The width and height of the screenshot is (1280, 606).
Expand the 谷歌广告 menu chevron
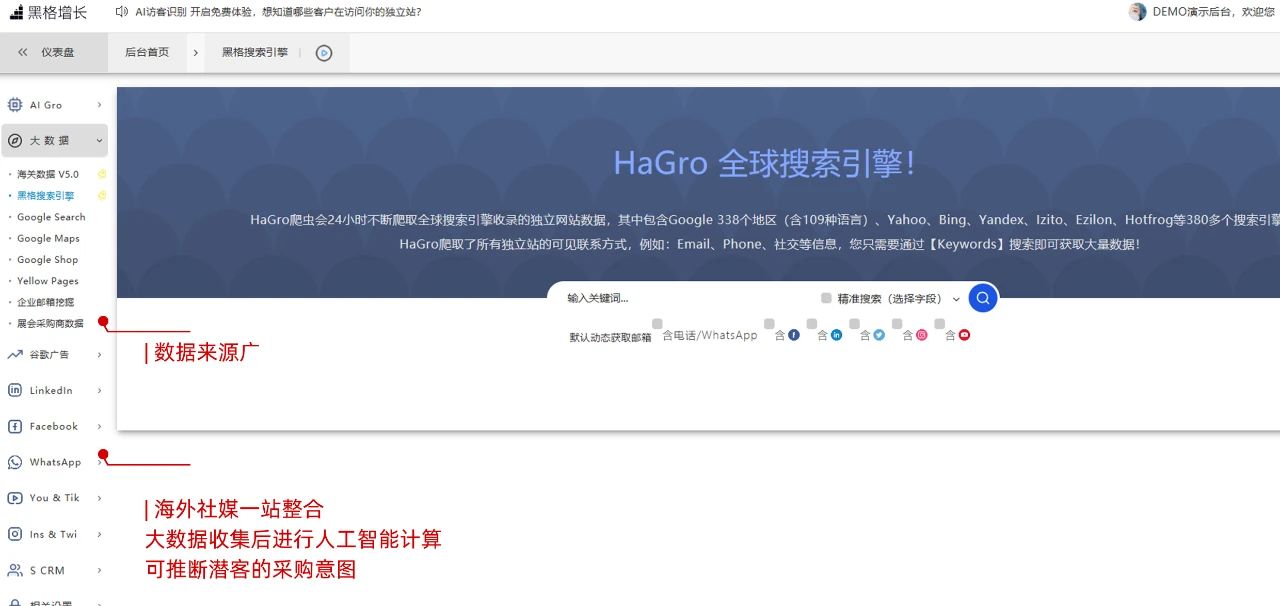[x=99, y=355]
